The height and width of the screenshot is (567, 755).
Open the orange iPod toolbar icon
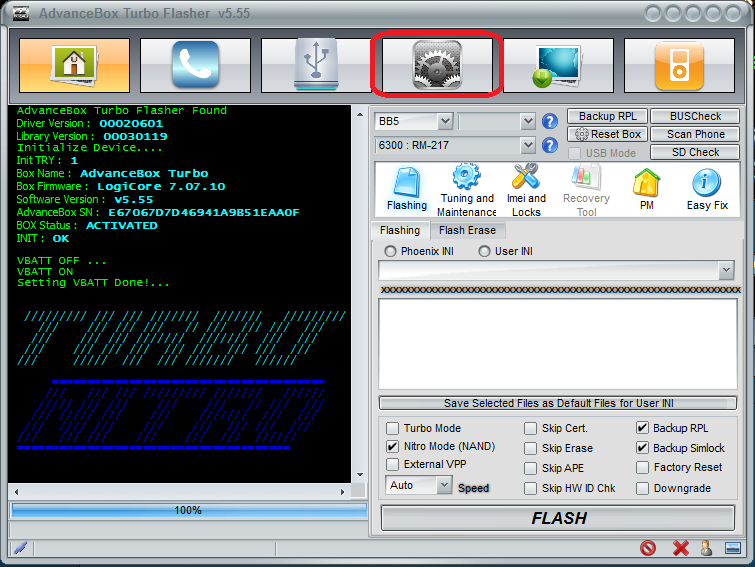click(x=679, y=65)
